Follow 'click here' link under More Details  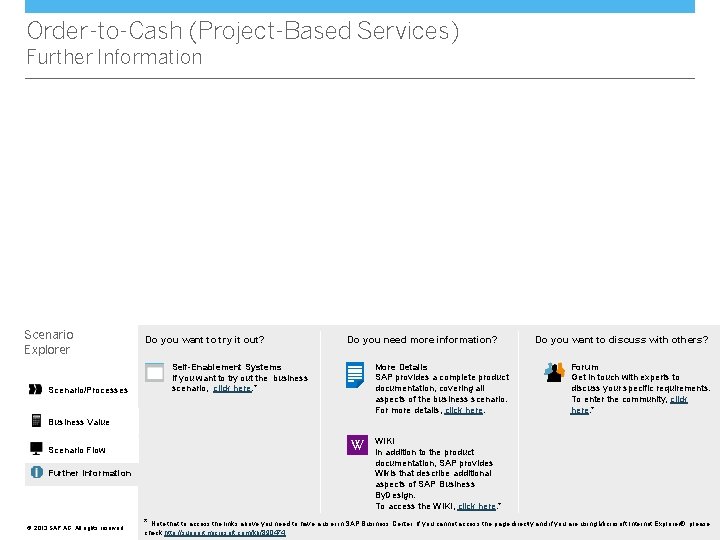(x=464, y=410)
